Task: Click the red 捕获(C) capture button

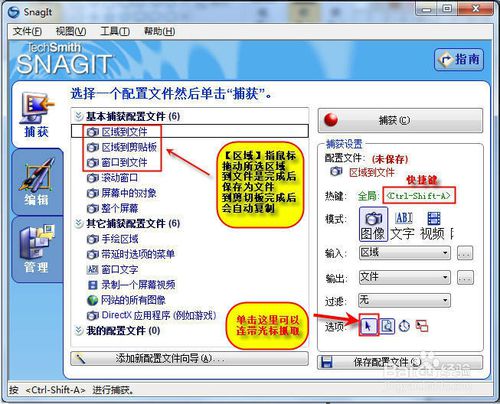Action: coord(400,120)
